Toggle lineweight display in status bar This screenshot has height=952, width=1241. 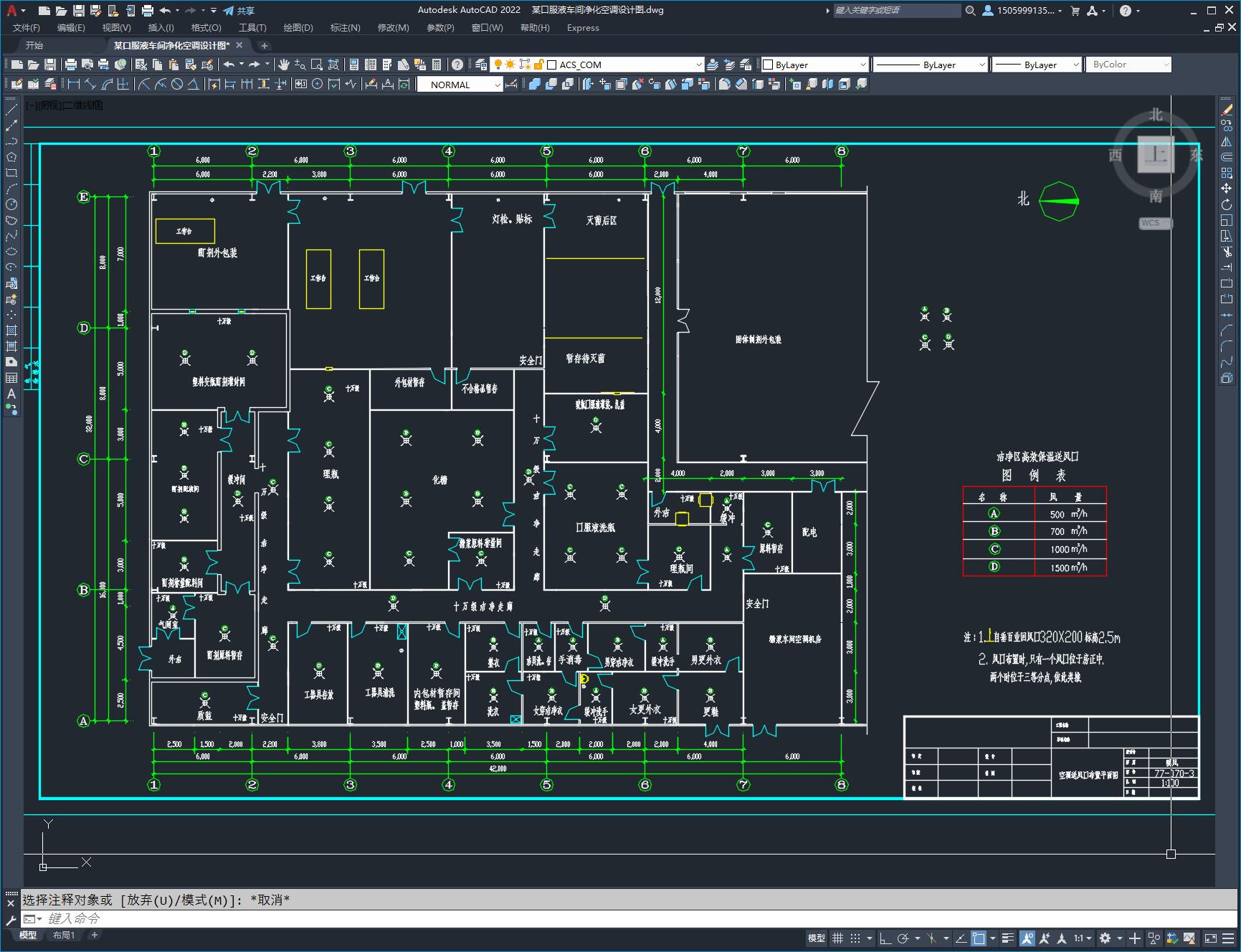coord(1007,938)
